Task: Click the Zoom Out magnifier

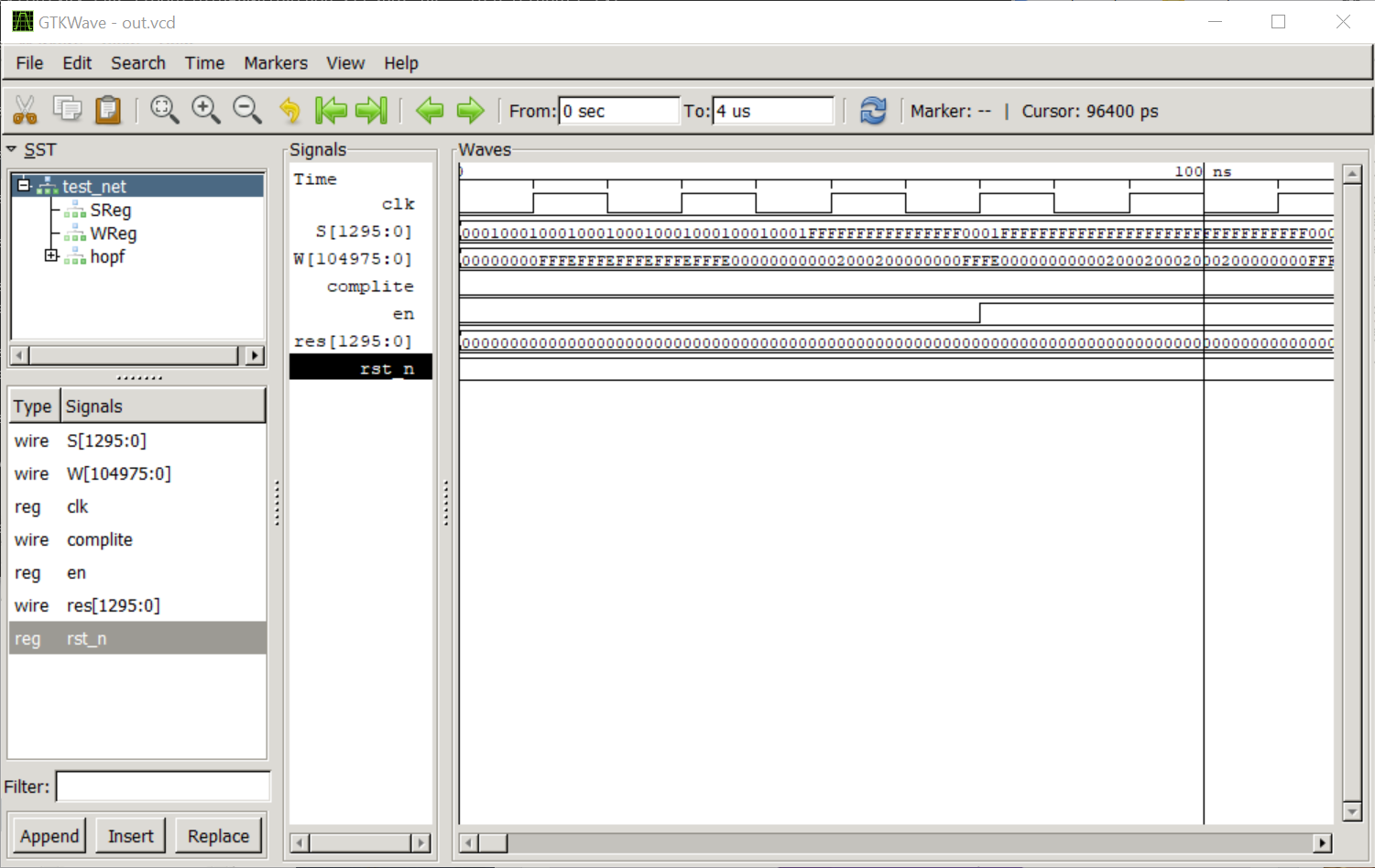Action: click(247, 110)
